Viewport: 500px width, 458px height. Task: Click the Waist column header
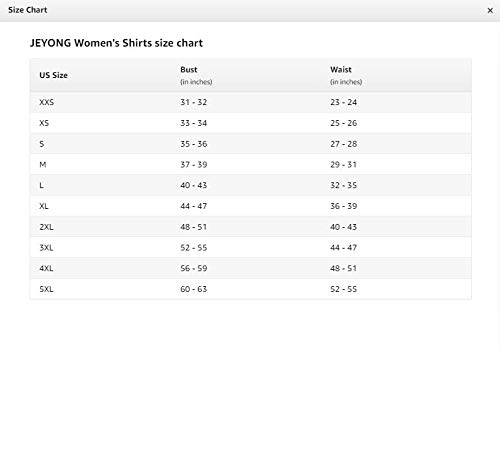click(341, 70)
